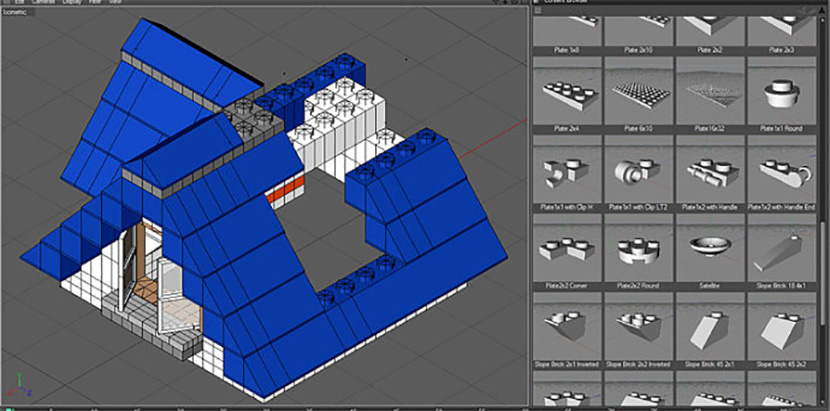
Task: Select the Plate 1x8 thumbnail
Action: coord(567,31)
